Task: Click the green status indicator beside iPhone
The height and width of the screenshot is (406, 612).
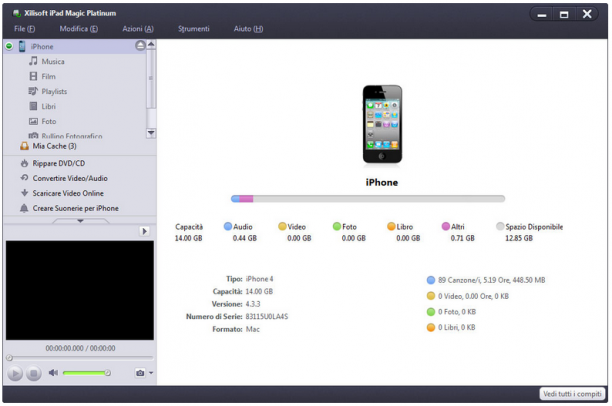Action: (x=9, y=46)
